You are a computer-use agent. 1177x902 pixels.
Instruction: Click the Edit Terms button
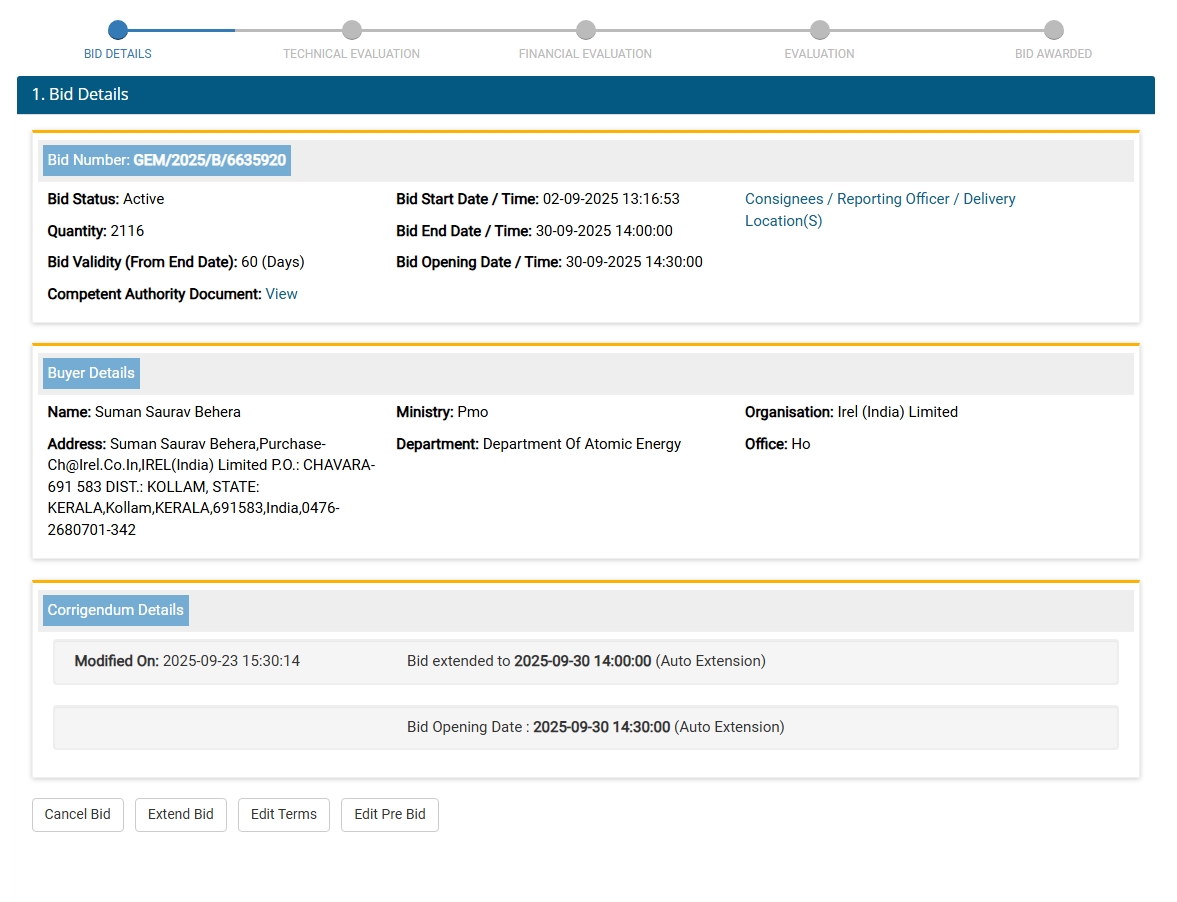click(x=284, y=814)
